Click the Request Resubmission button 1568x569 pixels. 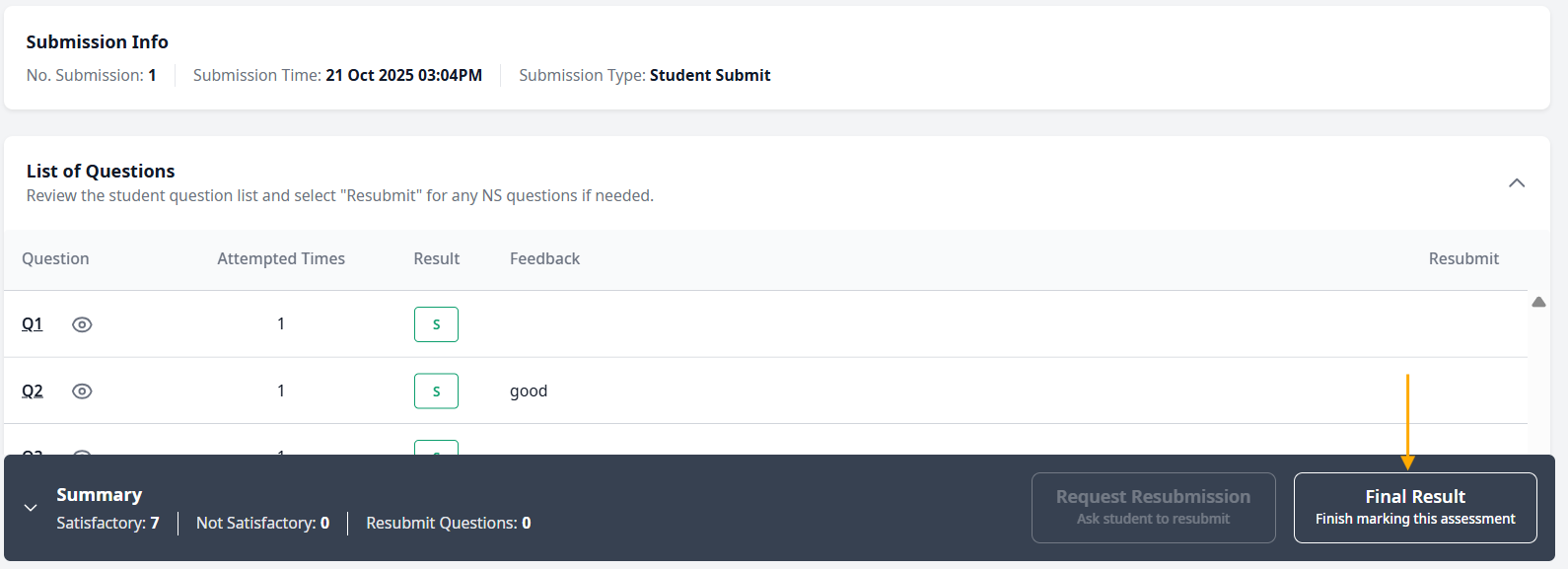[1153, 508]
